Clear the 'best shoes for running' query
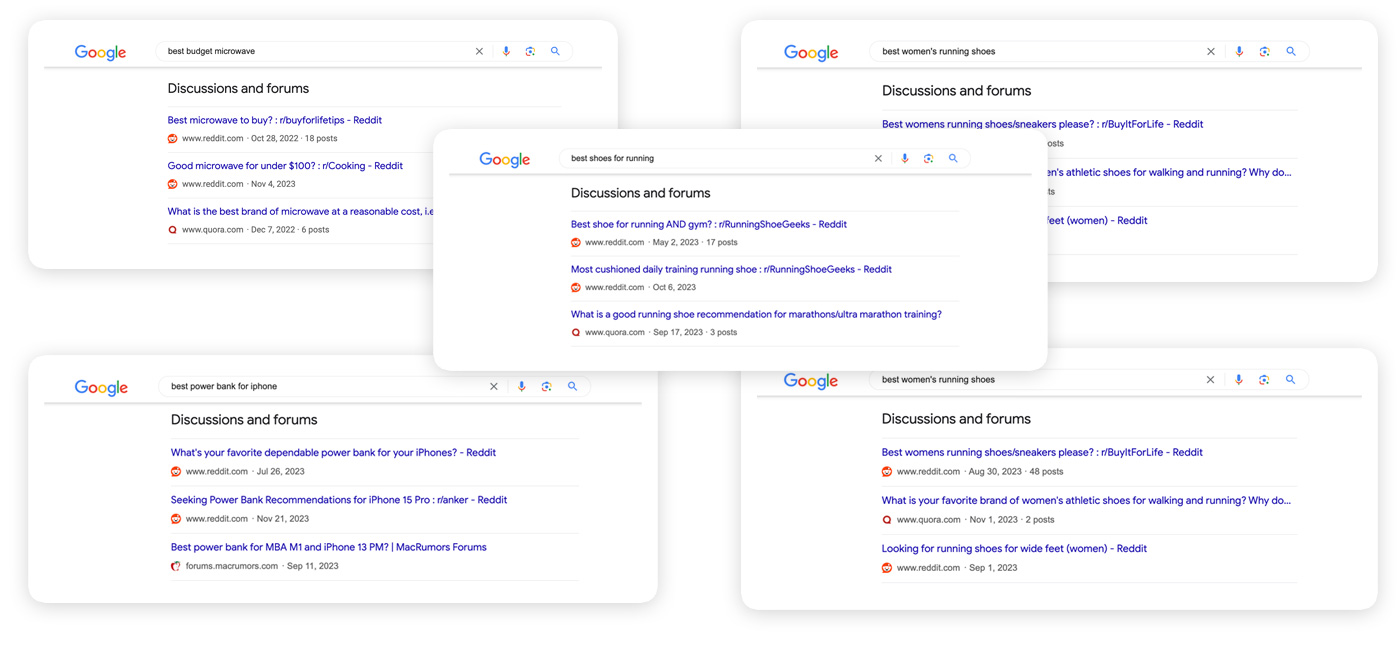1400x648 pixels. pos(878,158)
